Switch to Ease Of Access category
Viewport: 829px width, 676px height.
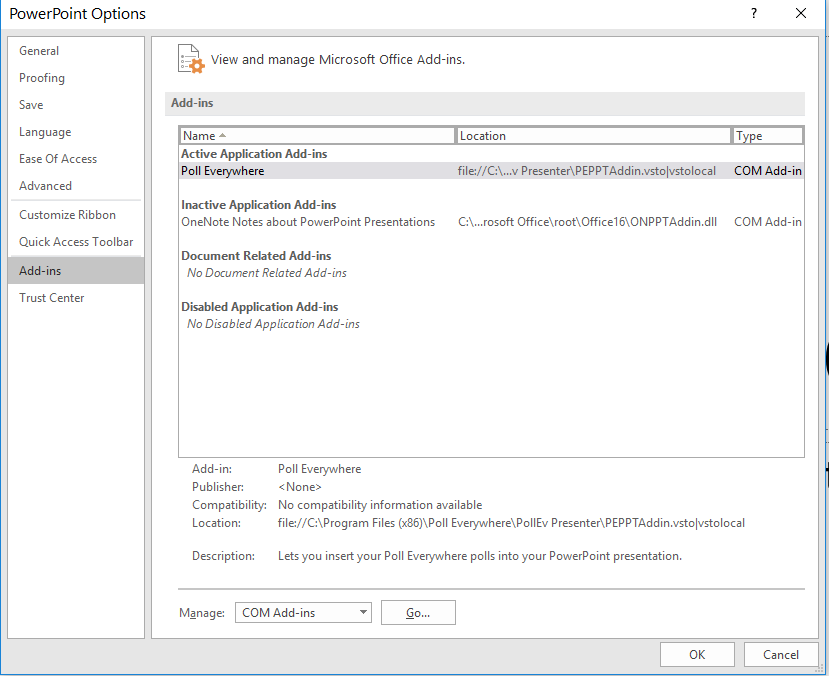(58, 159)
